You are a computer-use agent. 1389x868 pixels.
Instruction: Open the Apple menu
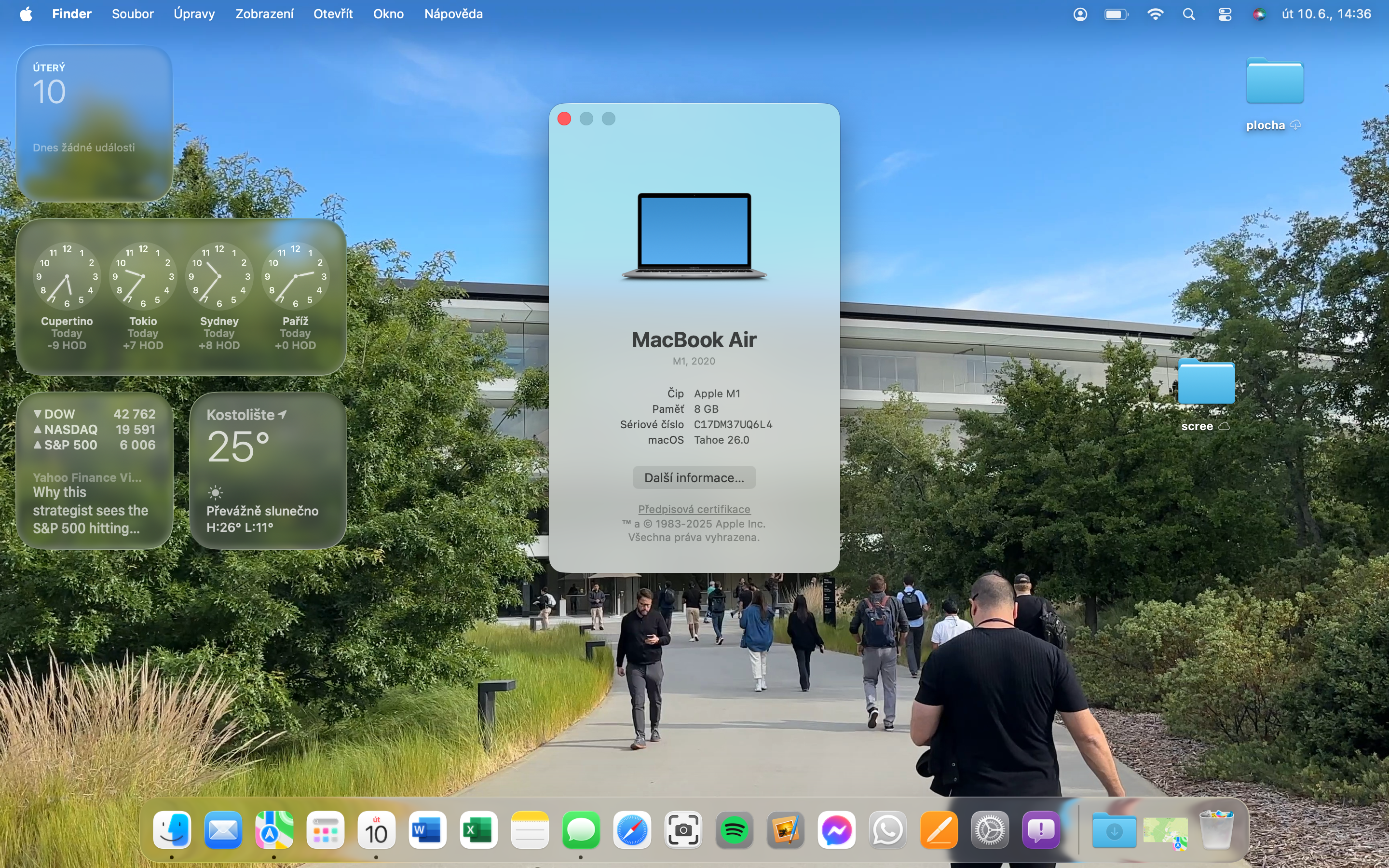point(26,14)
